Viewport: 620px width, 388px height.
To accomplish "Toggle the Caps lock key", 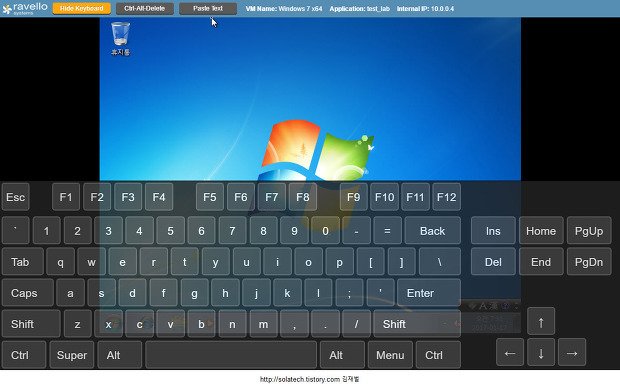I will point(28,293).
